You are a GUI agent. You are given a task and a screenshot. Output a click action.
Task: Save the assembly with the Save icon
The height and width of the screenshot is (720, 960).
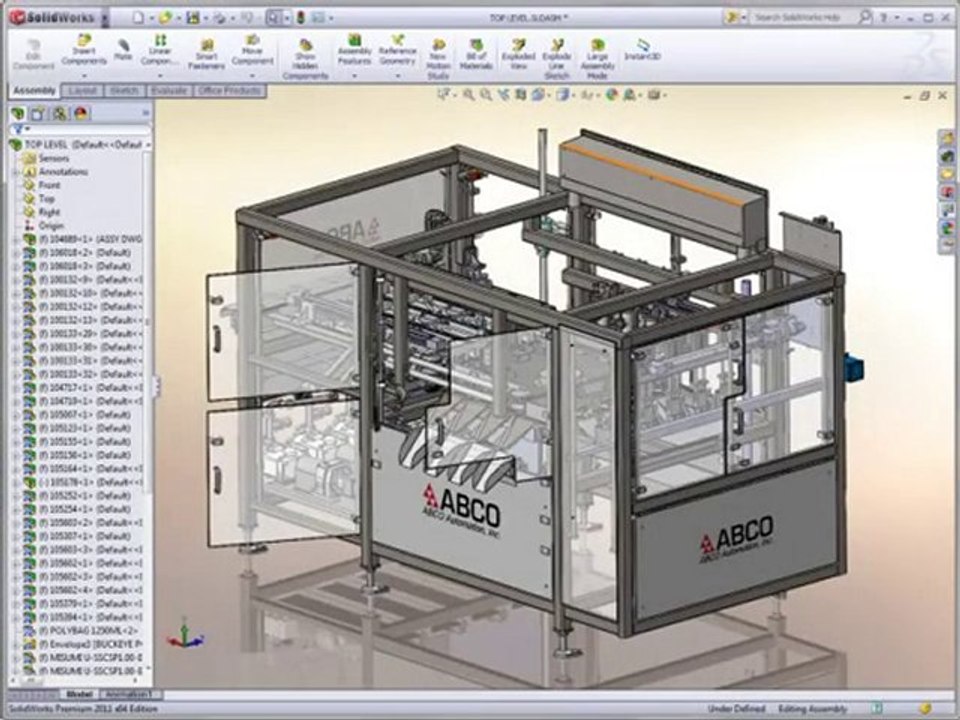[x=193, y=17]
